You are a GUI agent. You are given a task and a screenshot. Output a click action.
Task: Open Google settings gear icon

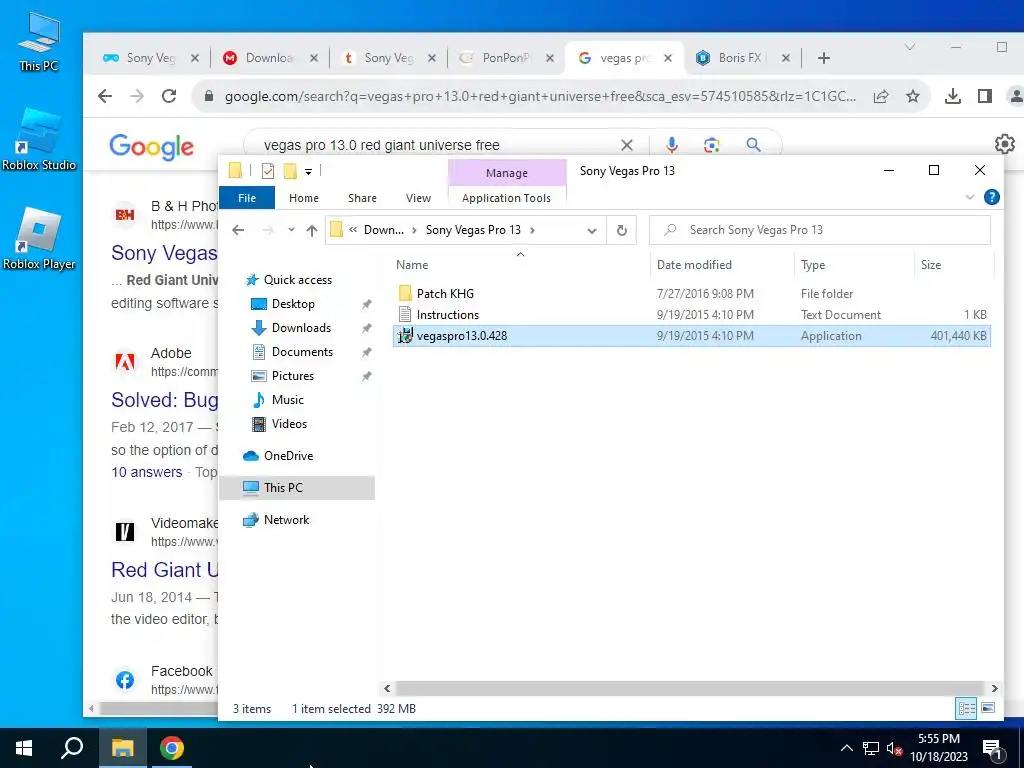pos(1004,144)
